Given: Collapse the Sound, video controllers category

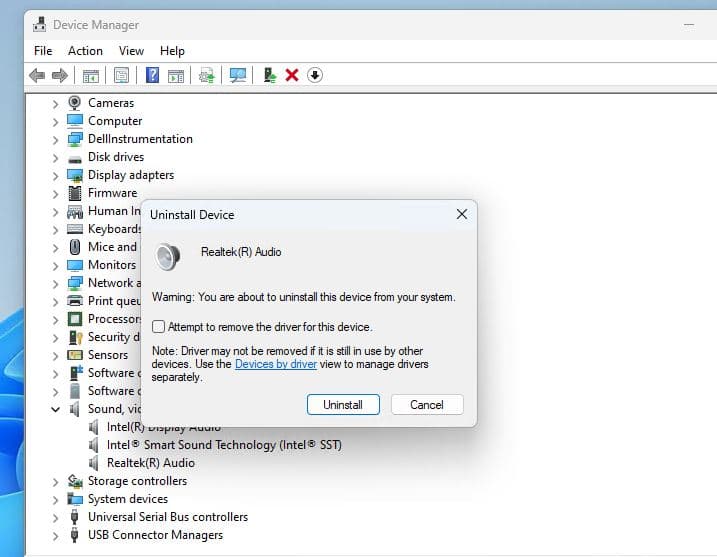Looking at the screenshot, I should pos(56,409).
